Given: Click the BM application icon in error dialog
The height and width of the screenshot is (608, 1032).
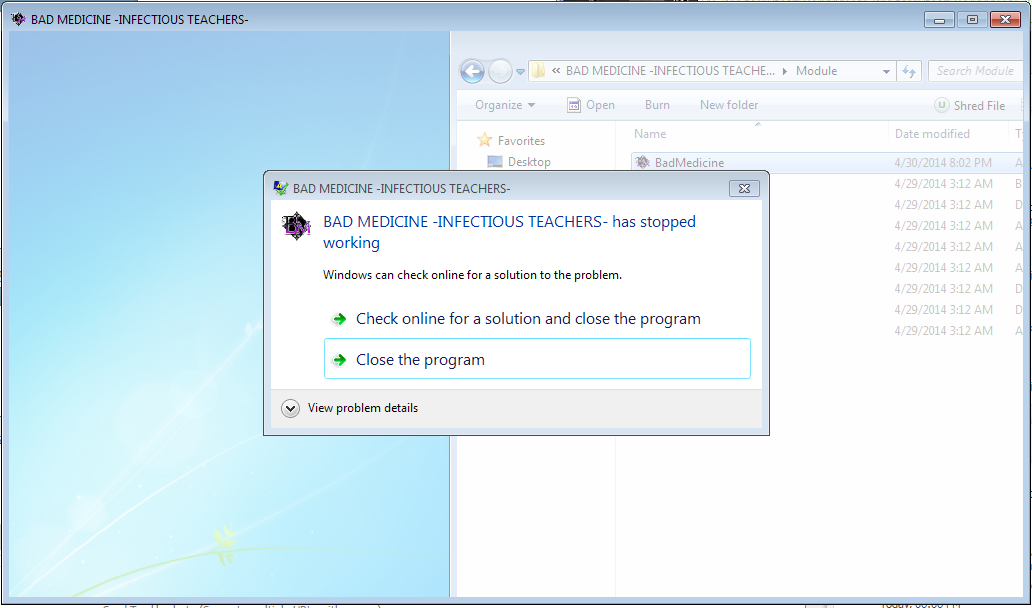Looking at the screenshot, I should coord(296,226).
